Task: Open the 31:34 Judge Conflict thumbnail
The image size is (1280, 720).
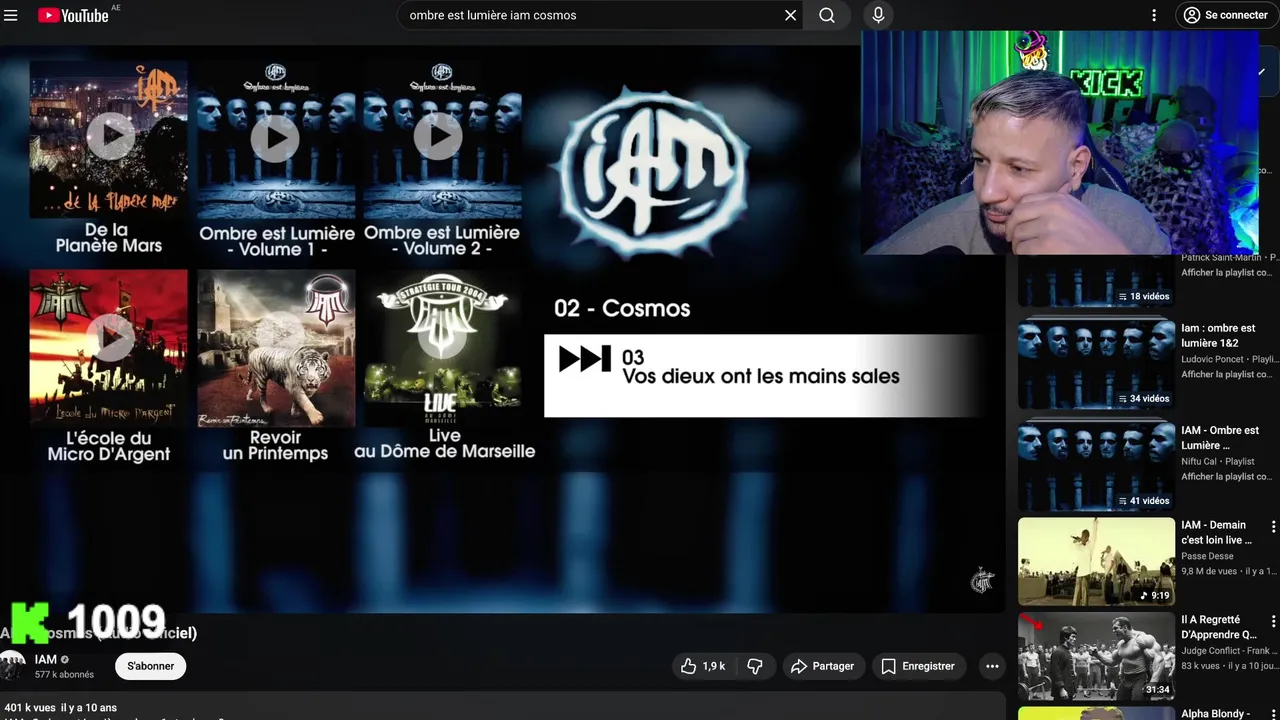Action: pos(1096,656)
